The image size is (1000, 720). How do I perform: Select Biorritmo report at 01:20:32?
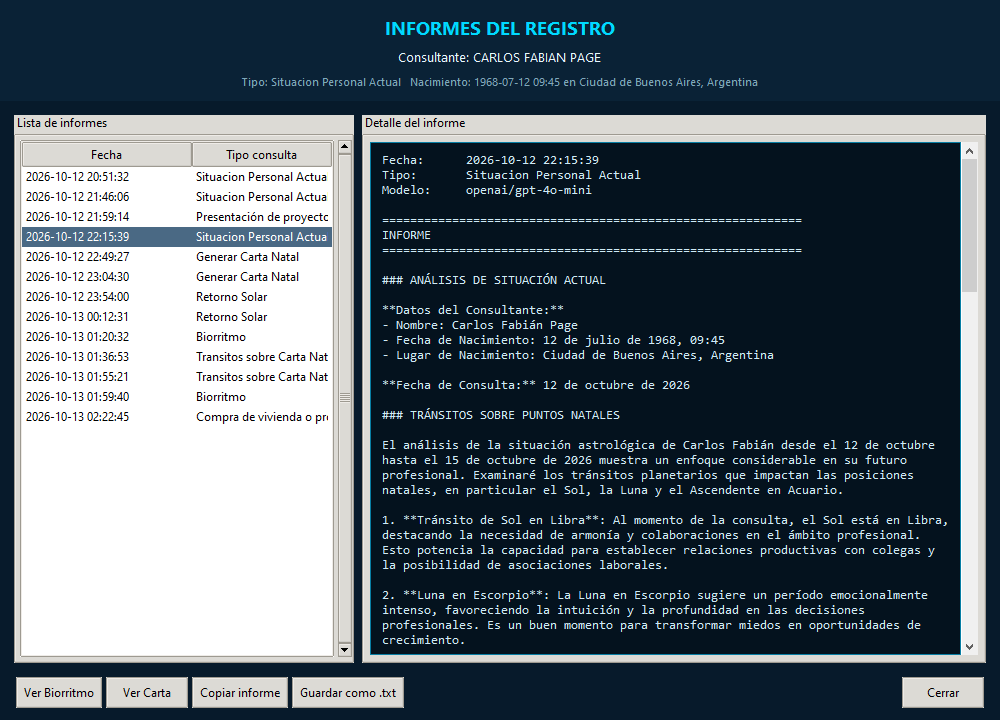point(177,337)
